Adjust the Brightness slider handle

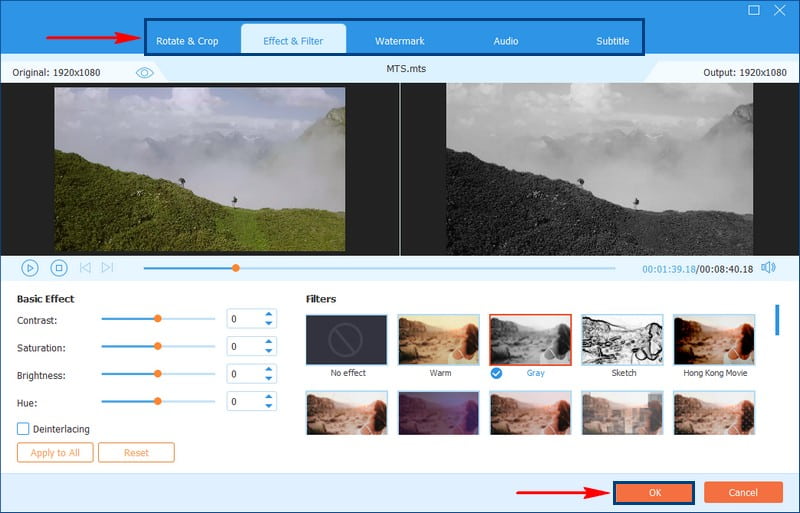[x=158, y=374]
